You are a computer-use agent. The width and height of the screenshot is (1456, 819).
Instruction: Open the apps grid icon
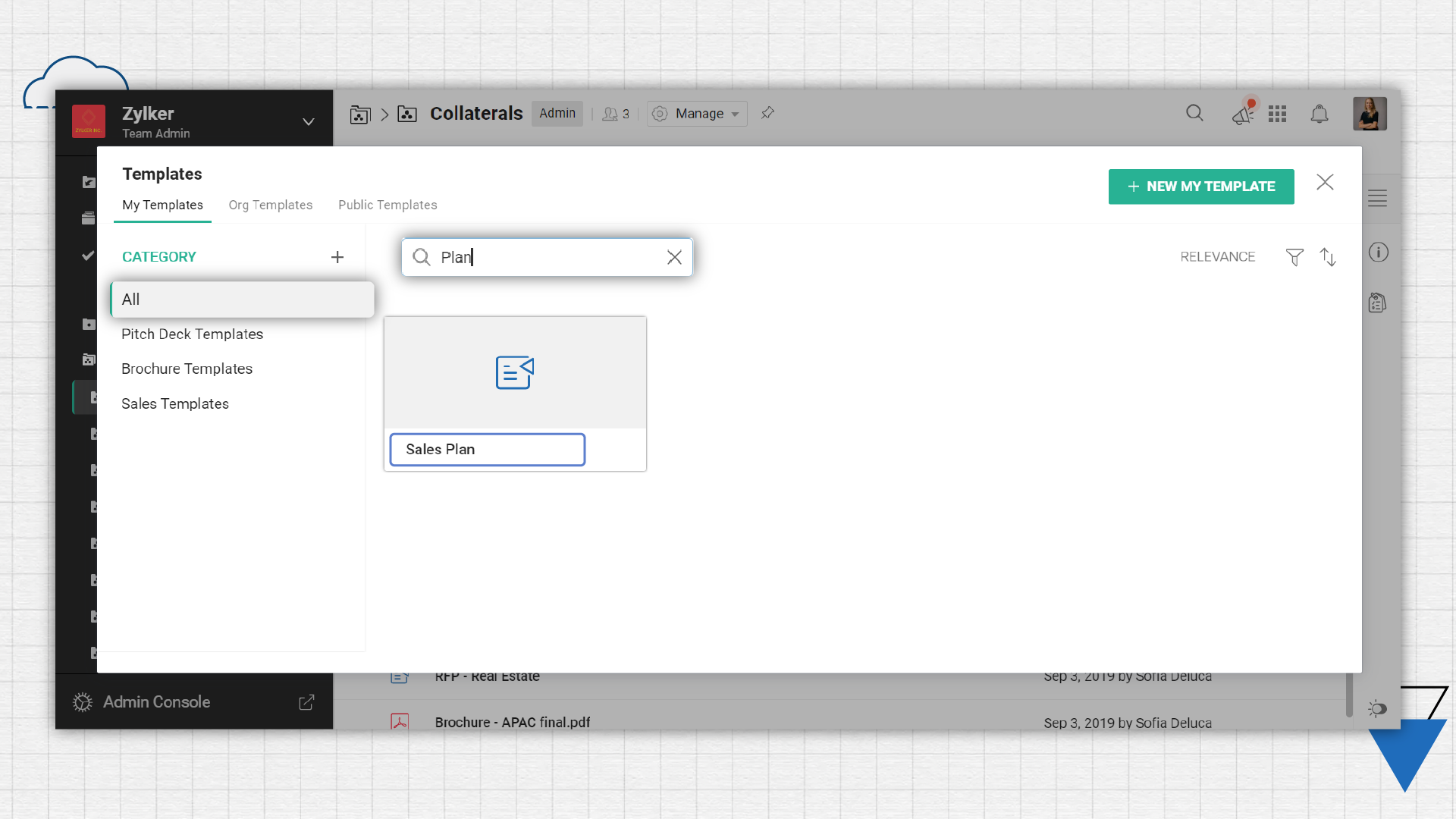coord(1277,114)
